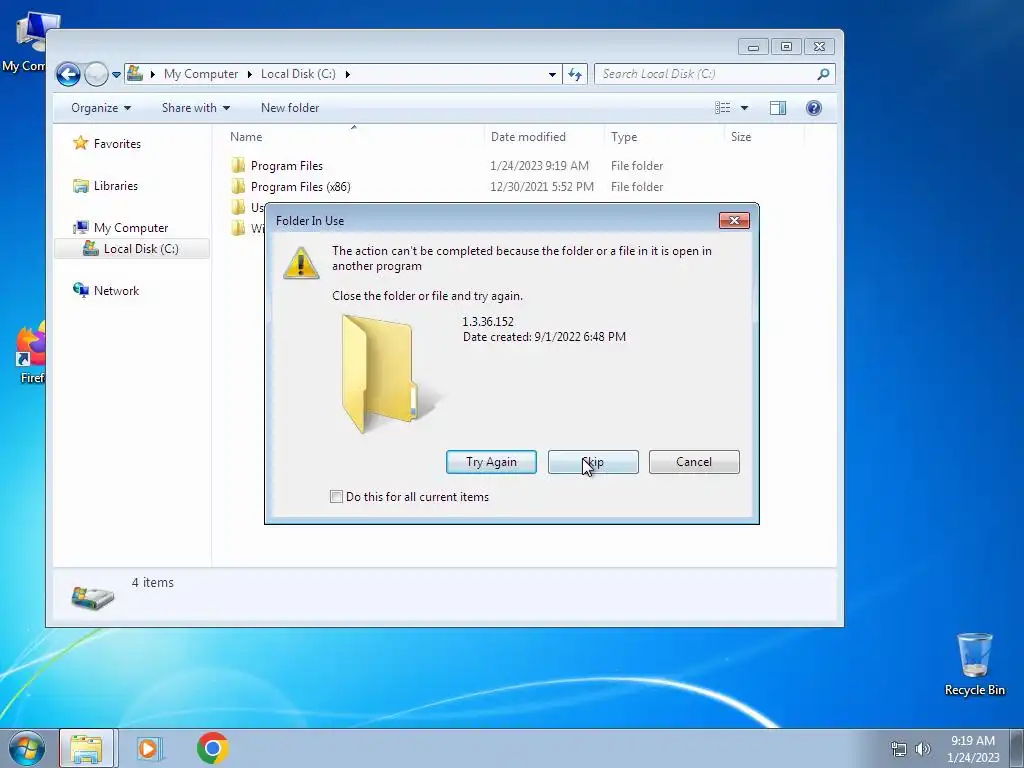Sort by the Date modified column header
Image resolution: width=1024 pixels, height=768 pixels.
click(x=528, y=137)
